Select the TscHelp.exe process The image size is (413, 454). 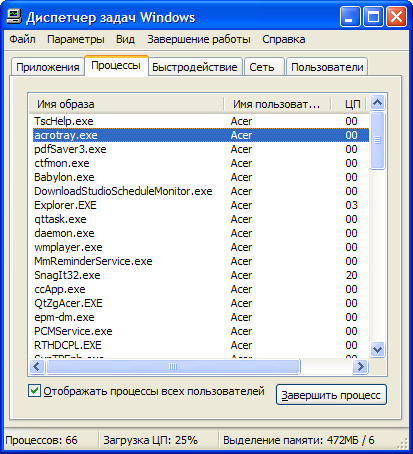click(201, 121)
